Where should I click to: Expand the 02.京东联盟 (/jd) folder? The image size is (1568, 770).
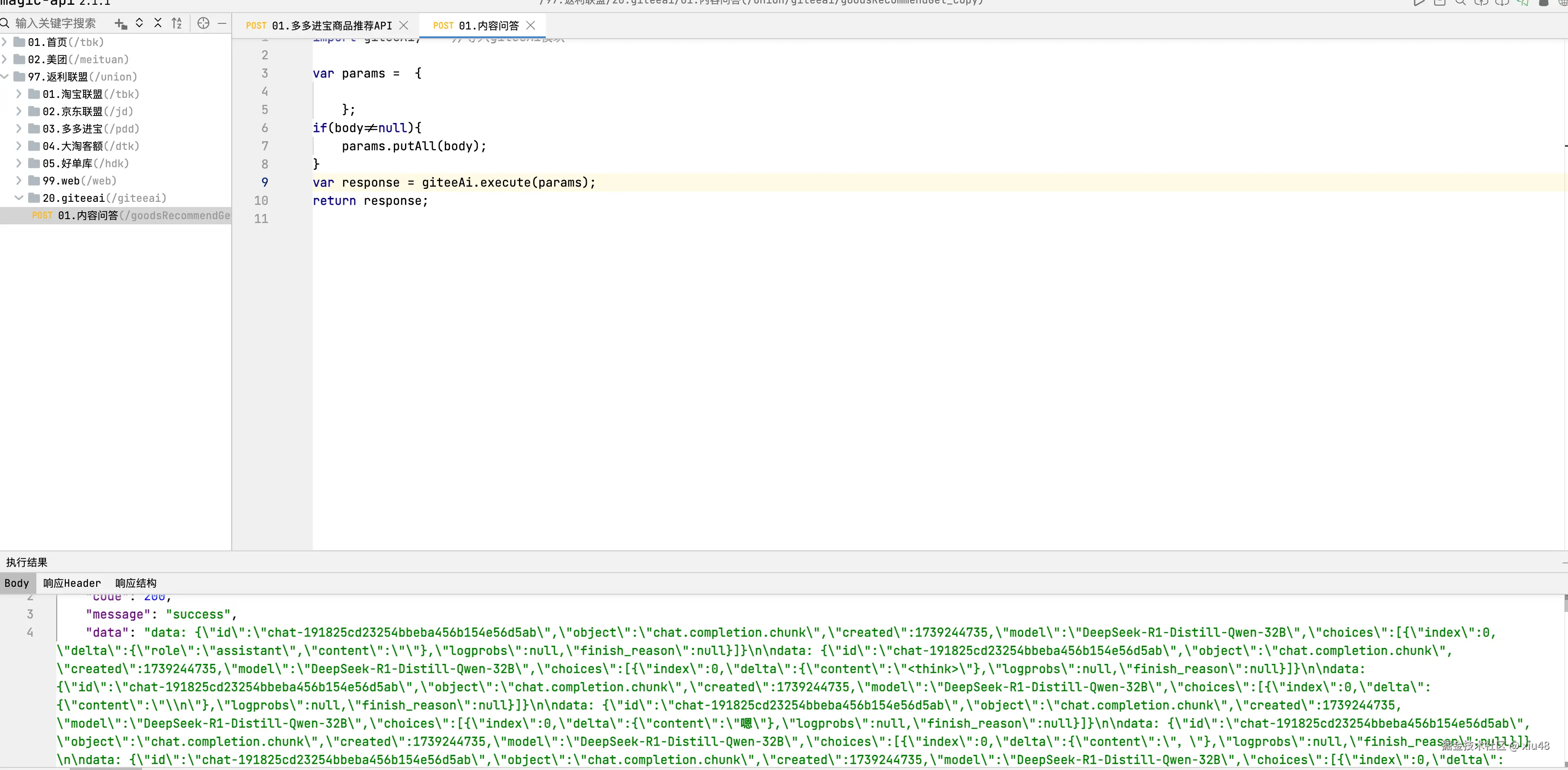(x=19, y=111)
